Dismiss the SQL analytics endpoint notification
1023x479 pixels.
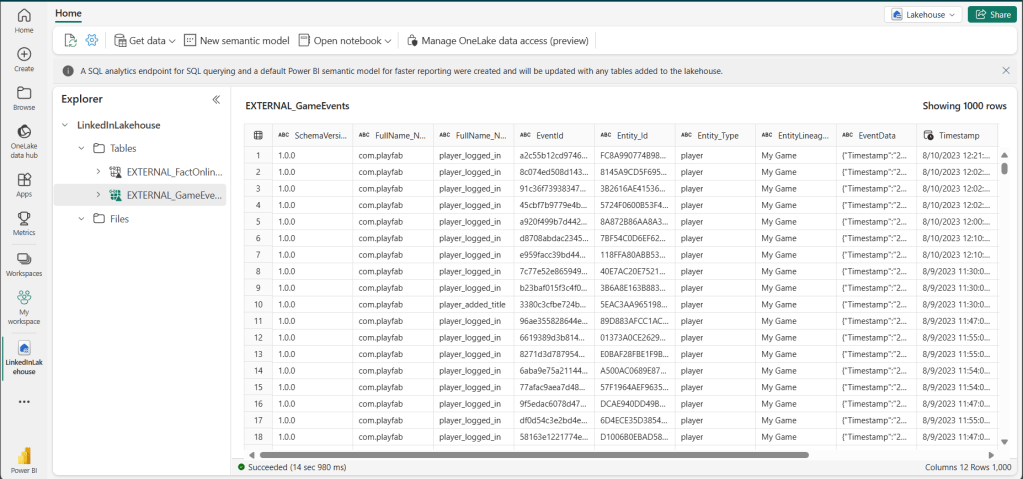click(x=1005, y=71)
